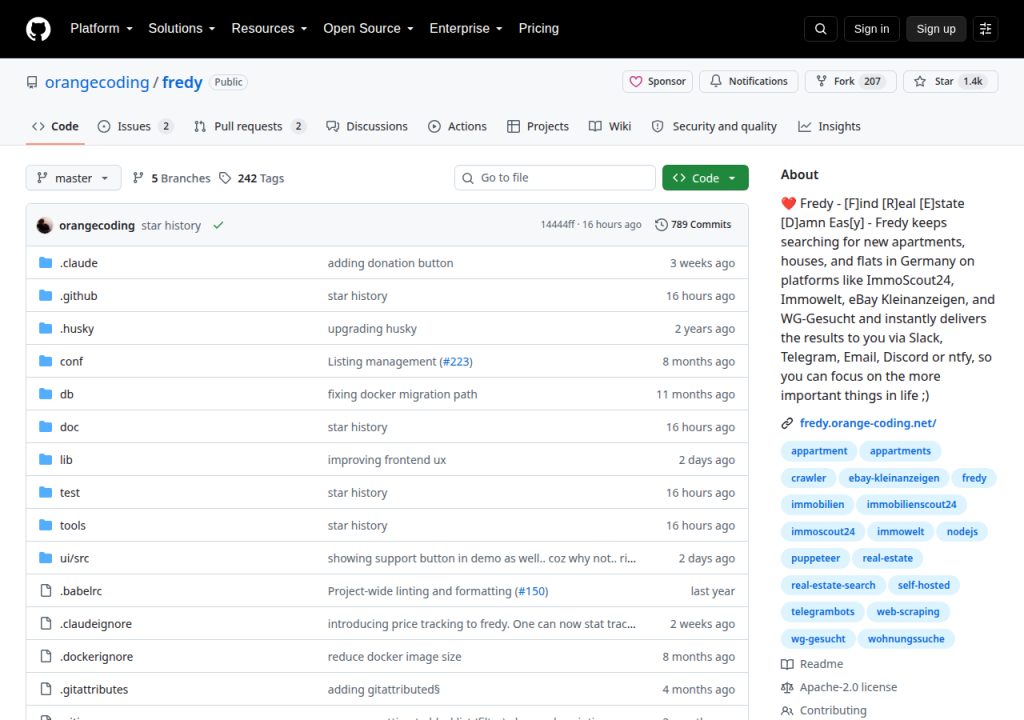Image resolution: width=1024 pixels, height=720 pixels.
Task: Open pull request #223 link
Action: [x=456, y=361]
